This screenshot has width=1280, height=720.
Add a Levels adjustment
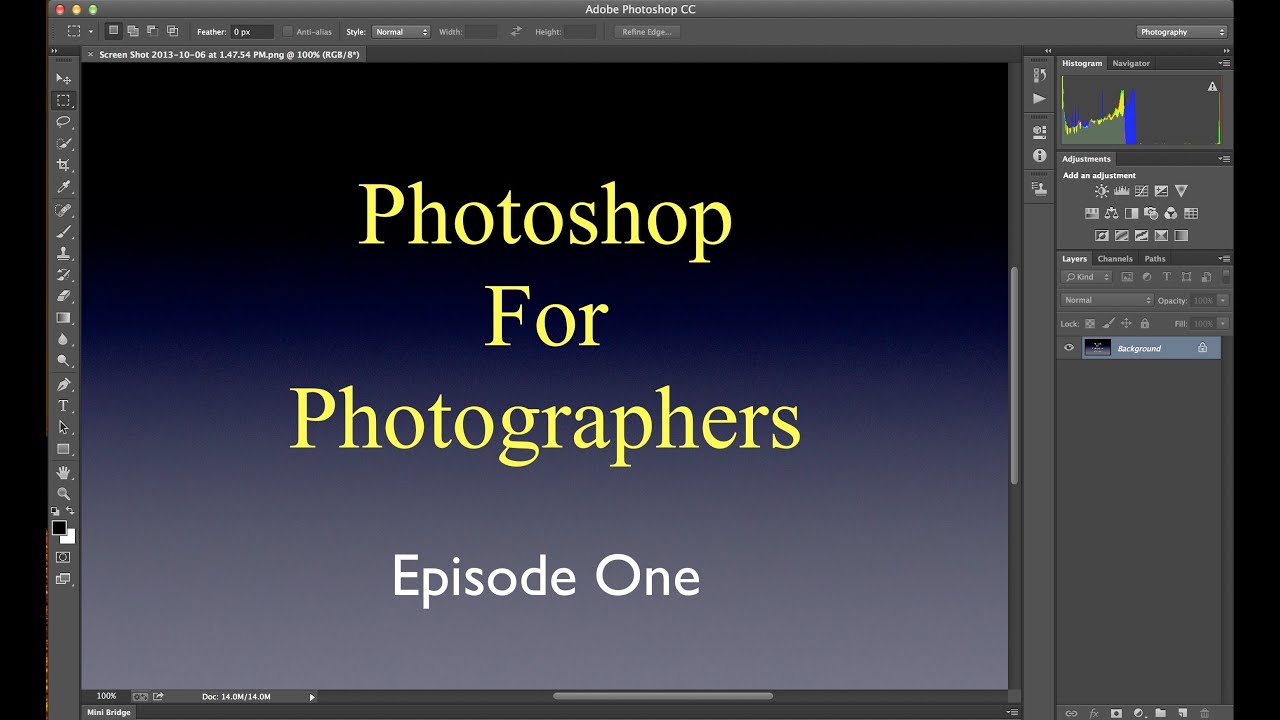point(1121,191)
